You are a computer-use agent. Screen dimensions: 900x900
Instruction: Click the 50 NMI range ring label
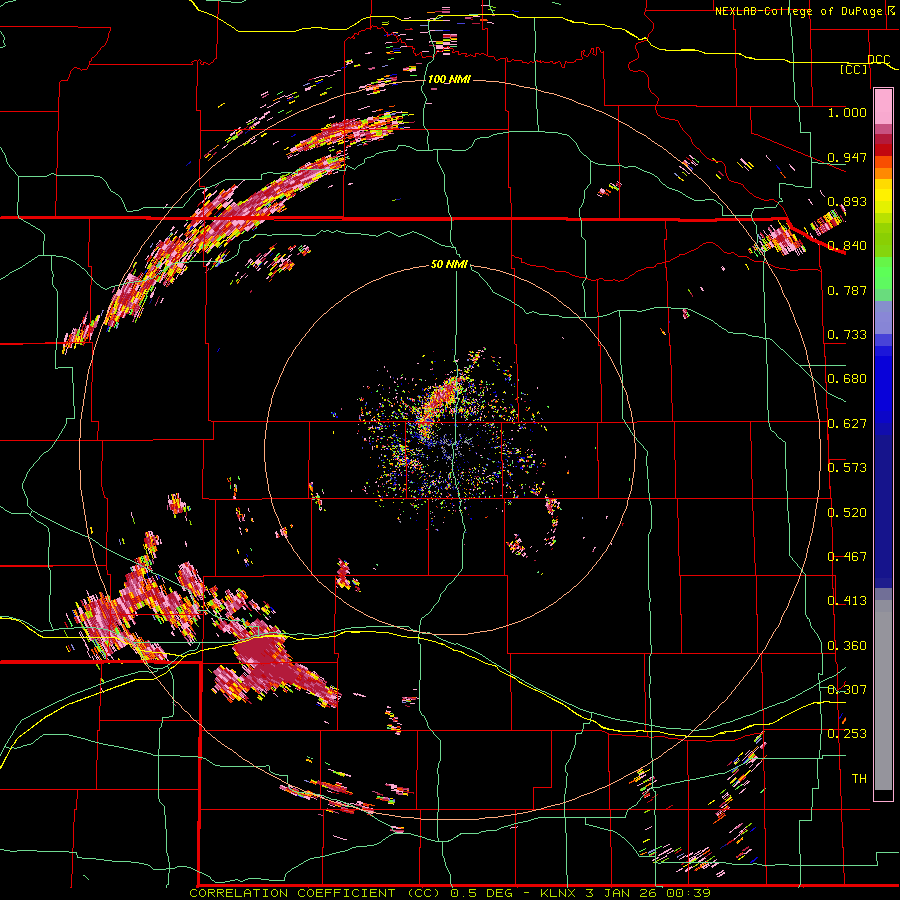point(449,264)
